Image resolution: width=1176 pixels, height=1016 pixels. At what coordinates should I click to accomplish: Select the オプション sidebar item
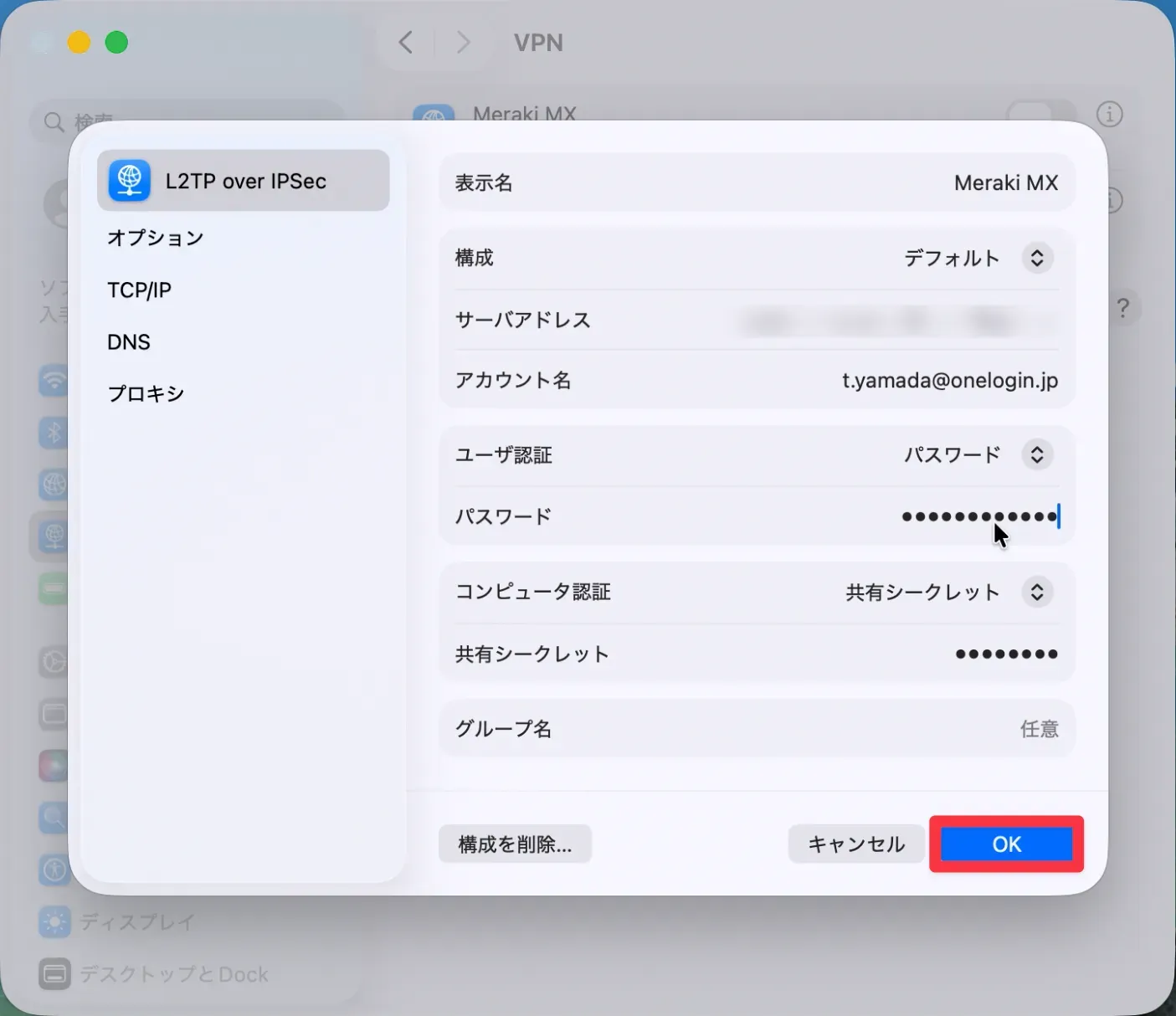point(156,238)
